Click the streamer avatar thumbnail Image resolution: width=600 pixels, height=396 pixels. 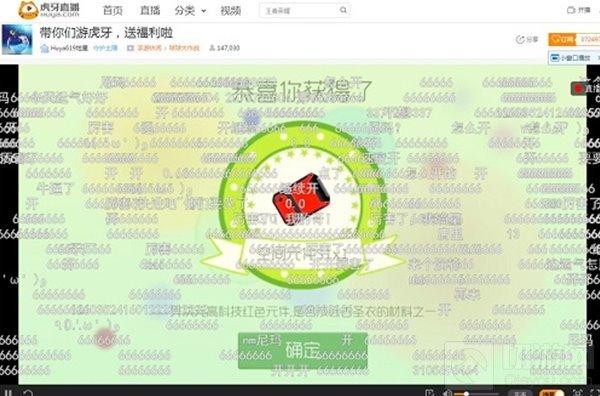[x=17, y=39]
